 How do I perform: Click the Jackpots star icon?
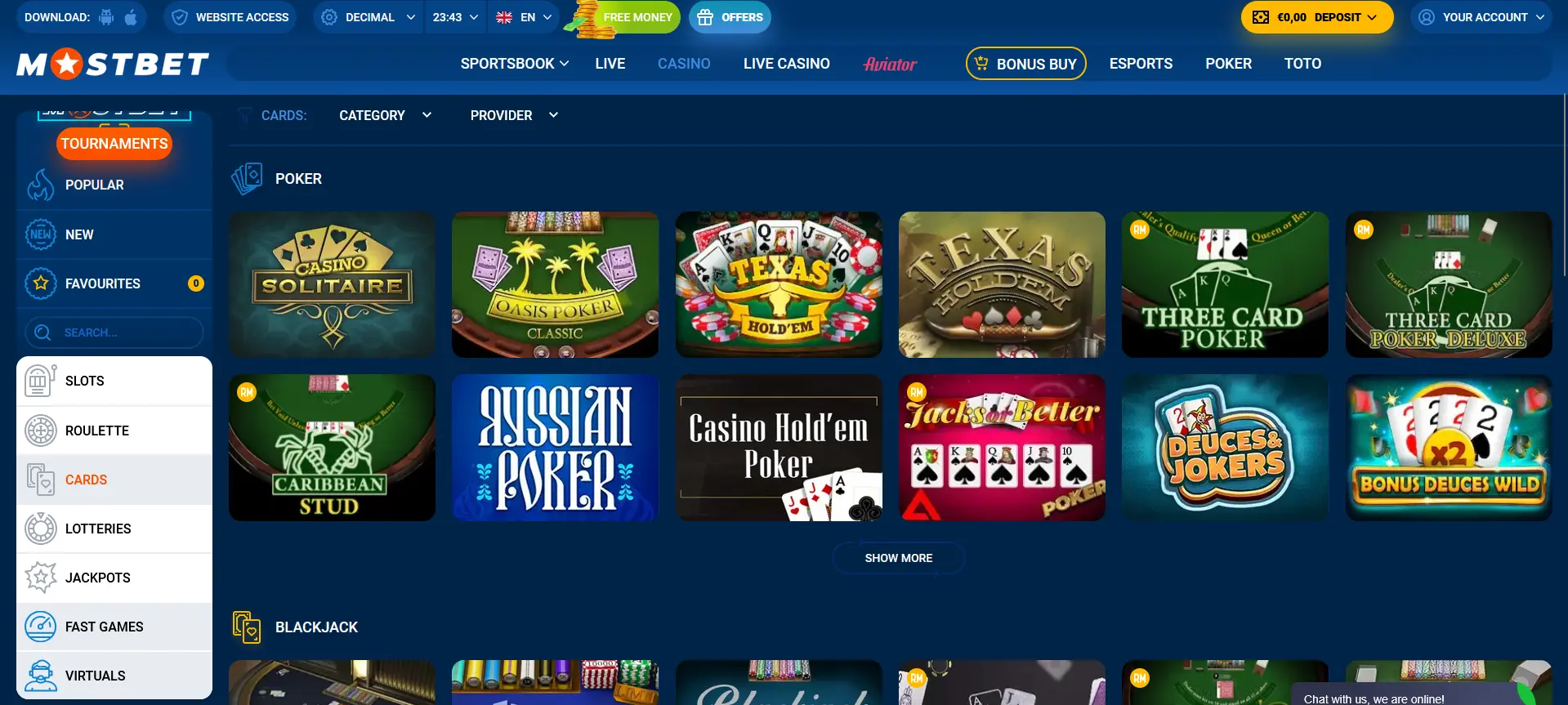(40, 578)
